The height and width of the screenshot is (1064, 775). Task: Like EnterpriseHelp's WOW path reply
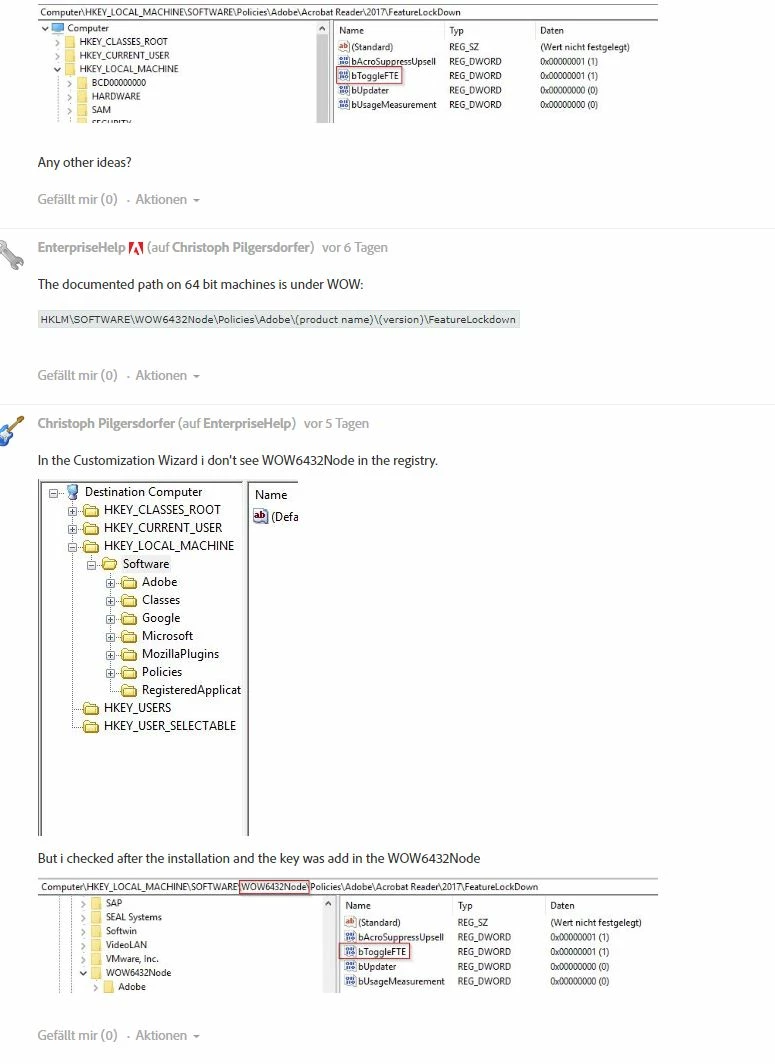click(x=77, y=375)
